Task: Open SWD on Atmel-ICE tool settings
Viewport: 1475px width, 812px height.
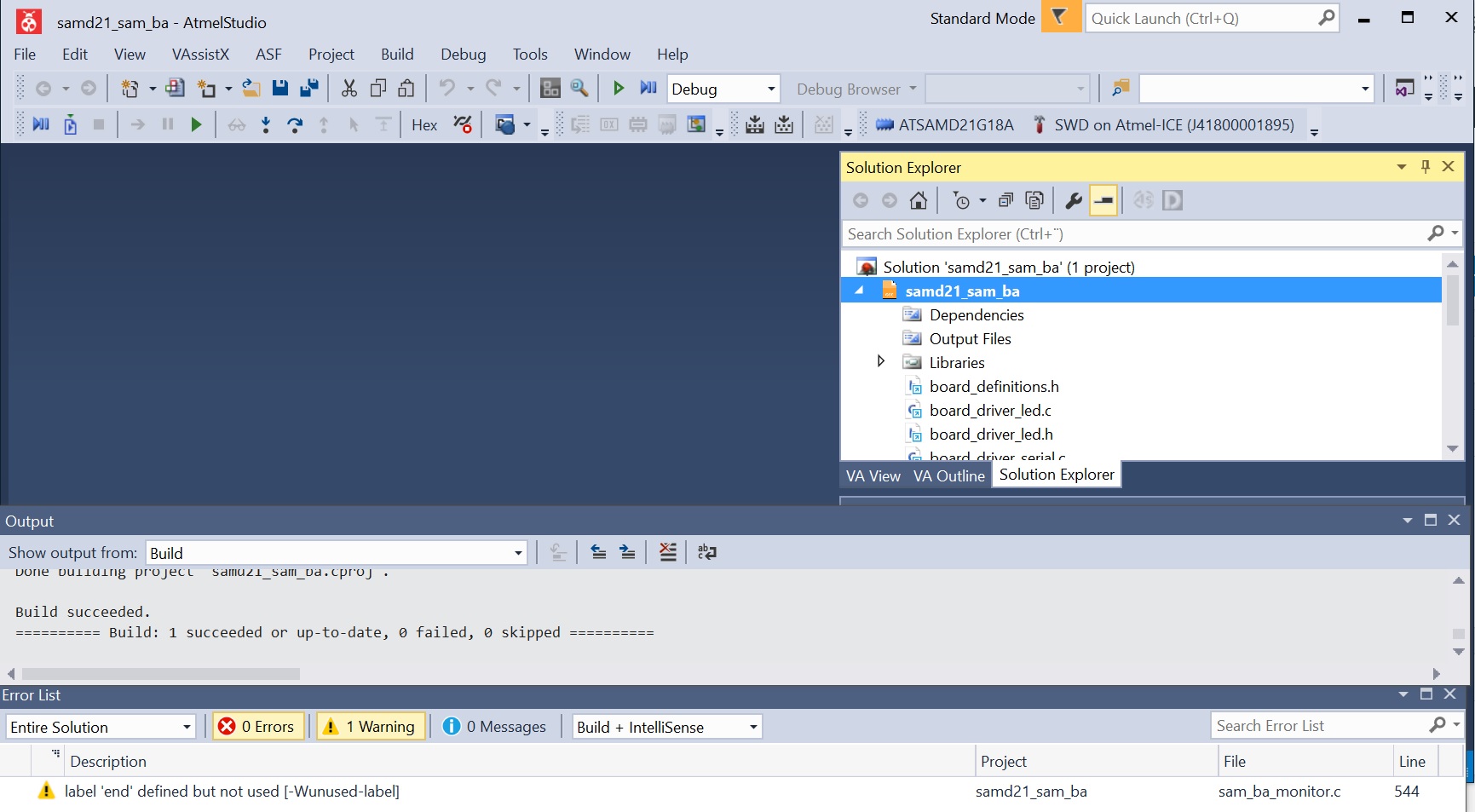Action: click(1163, 124)
